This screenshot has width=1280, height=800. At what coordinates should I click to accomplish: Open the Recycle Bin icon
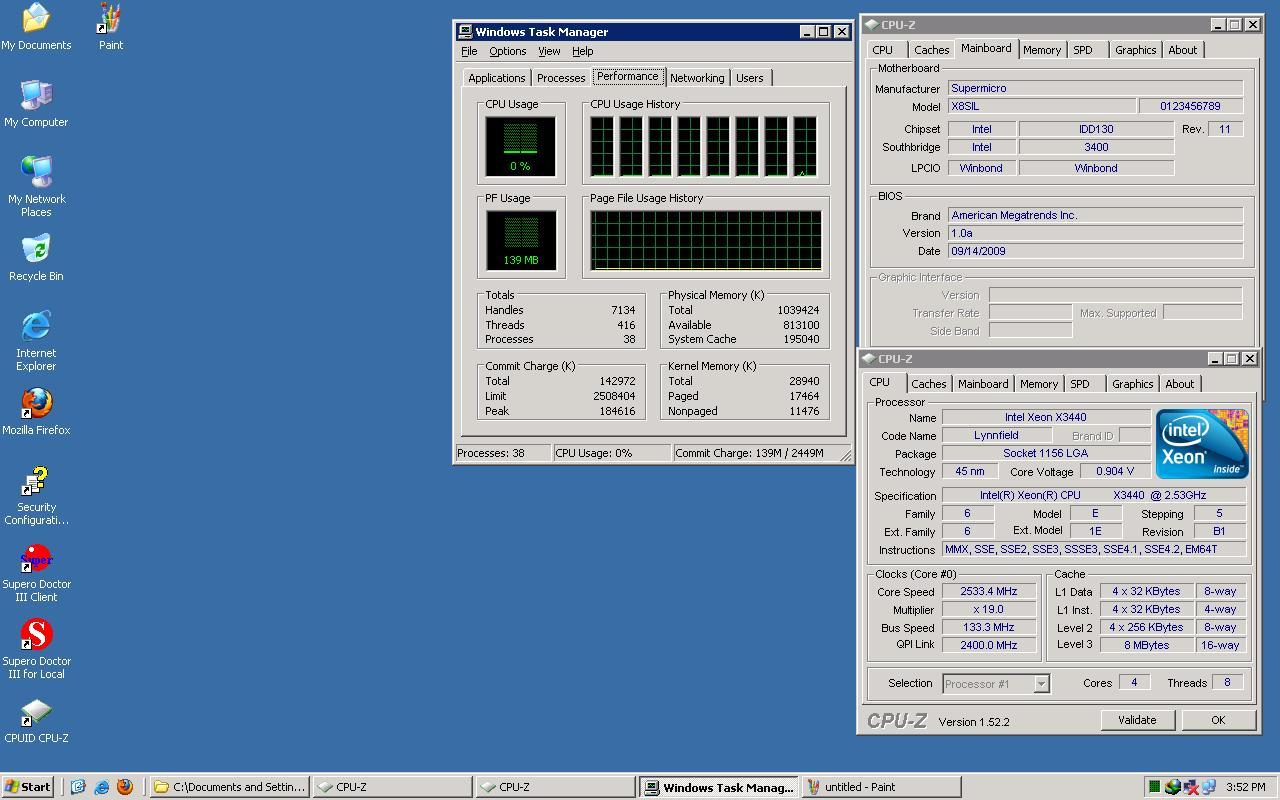coord(36,258)
